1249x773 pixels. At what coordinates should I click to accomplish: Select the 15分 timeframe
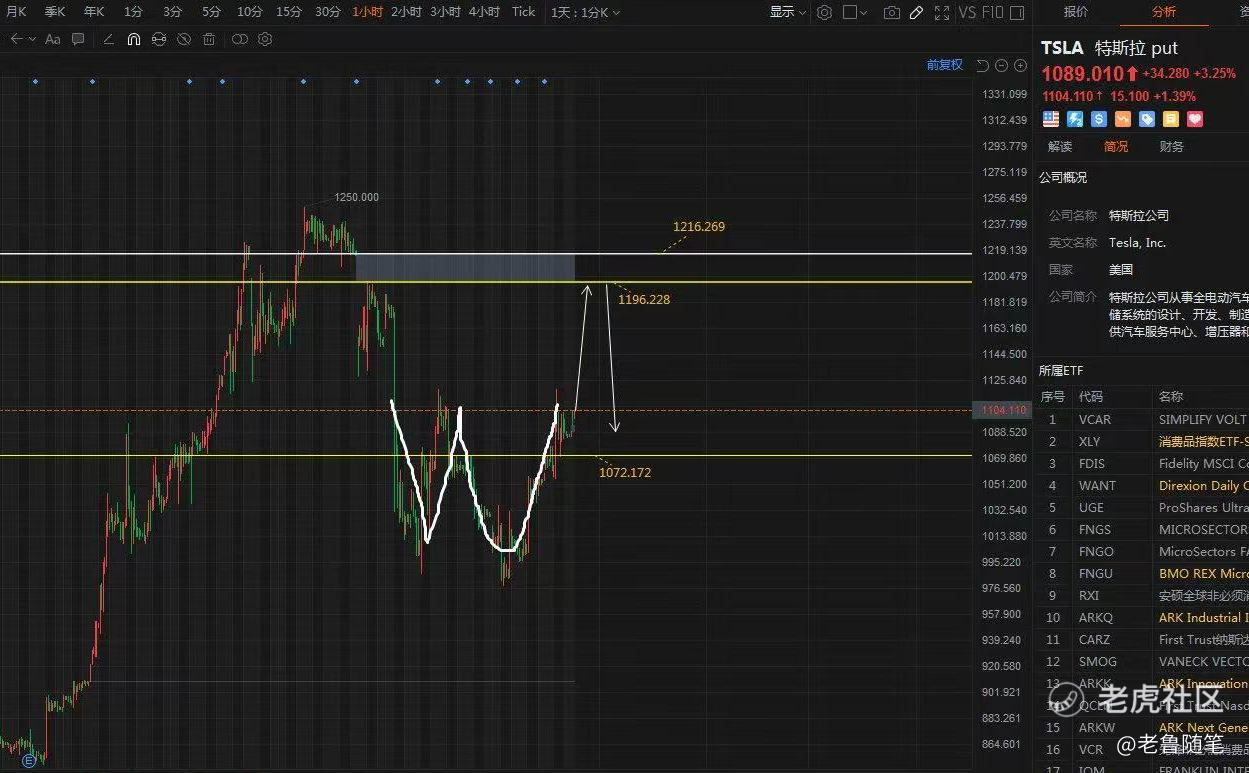(x=289, y=12)
